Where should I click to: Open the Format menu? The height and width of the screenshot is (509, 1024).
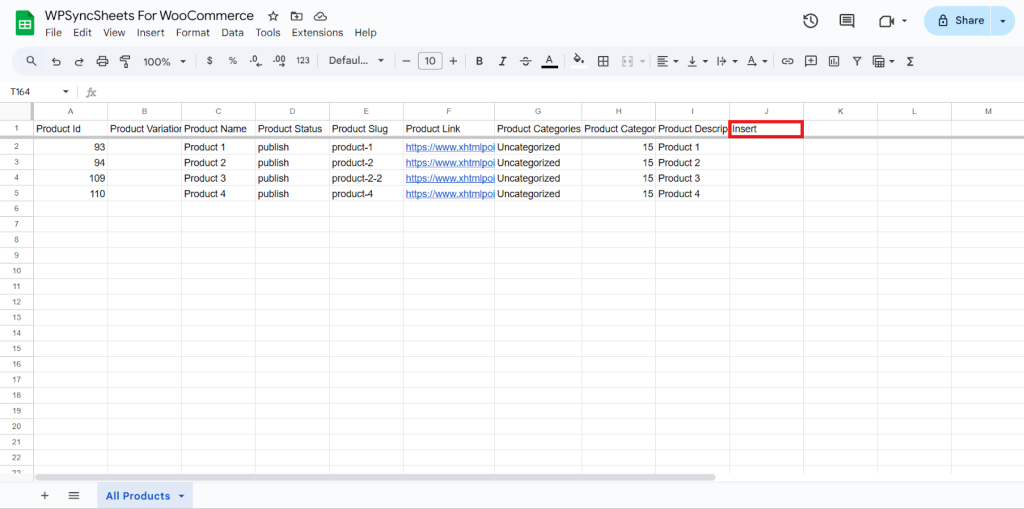193,33
